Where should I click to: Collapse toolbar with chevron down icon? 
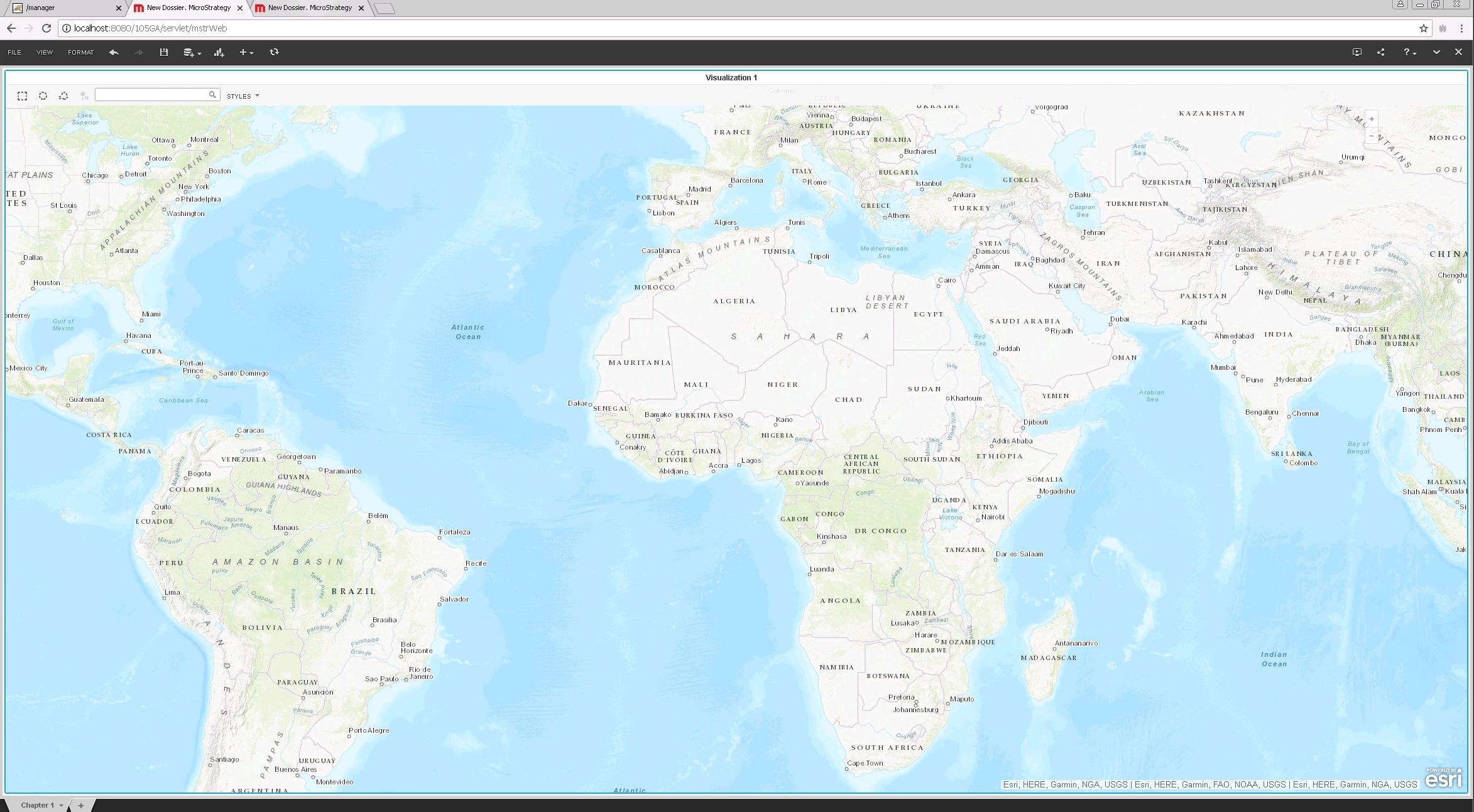pyautogui.click(x=1436, y=52)
